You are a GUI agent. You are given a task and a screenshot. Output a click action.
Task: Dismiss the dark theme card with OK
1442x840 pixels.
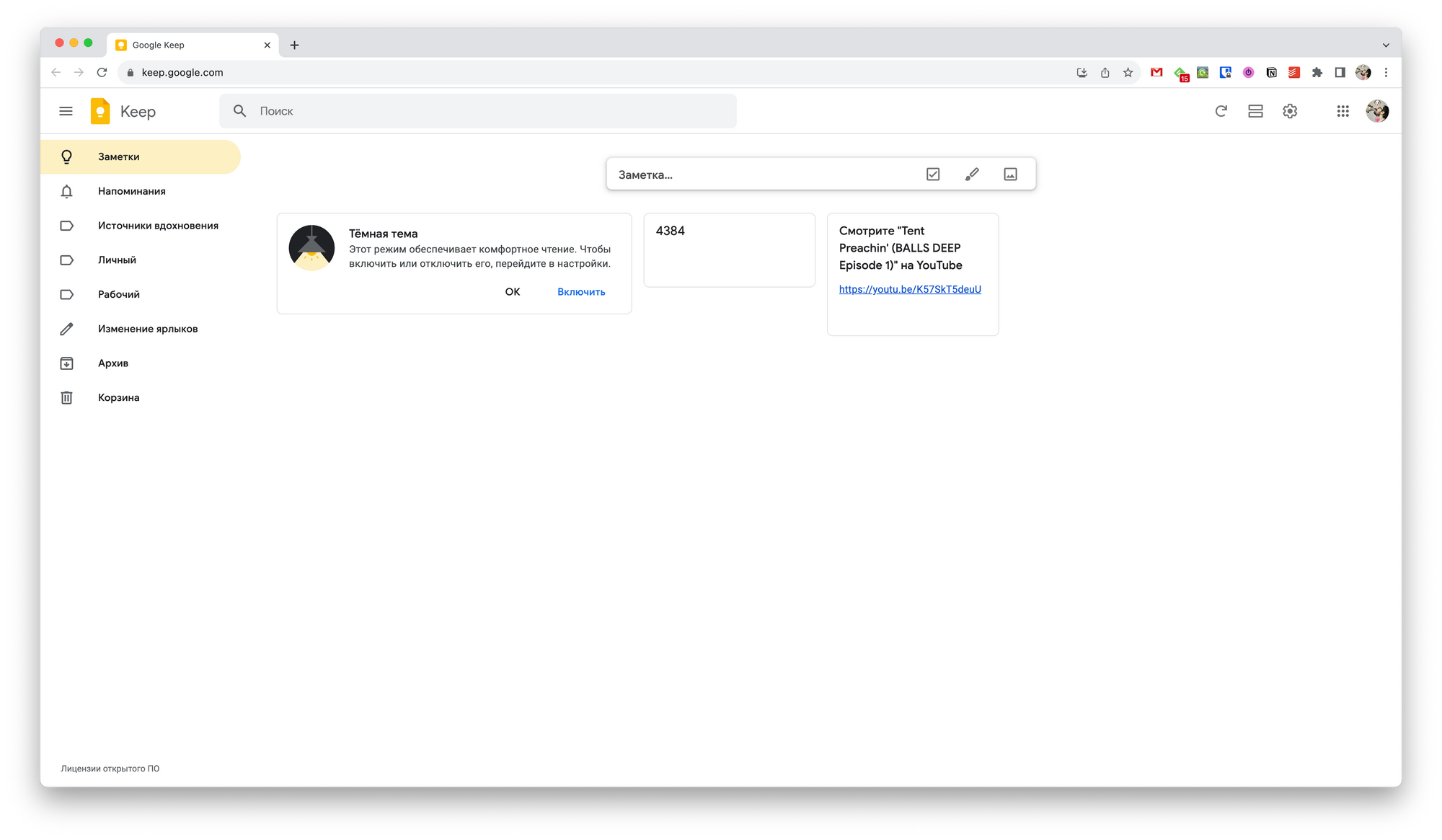512,292
